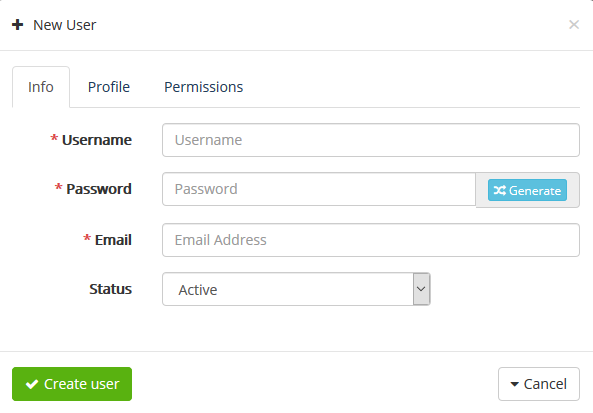Viewport: 593px width, 413px height.
Task: Focus the Email Address field
Action: click(371, 240)
